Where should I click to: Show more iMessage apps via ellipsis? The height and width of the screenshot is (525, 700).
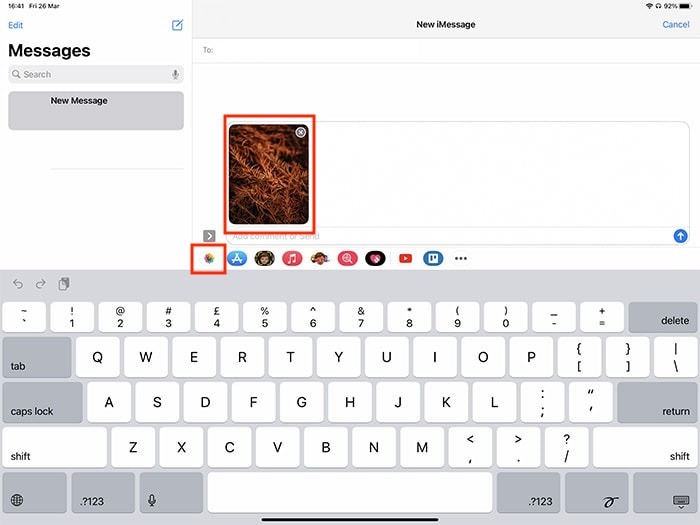click(461, 258)
